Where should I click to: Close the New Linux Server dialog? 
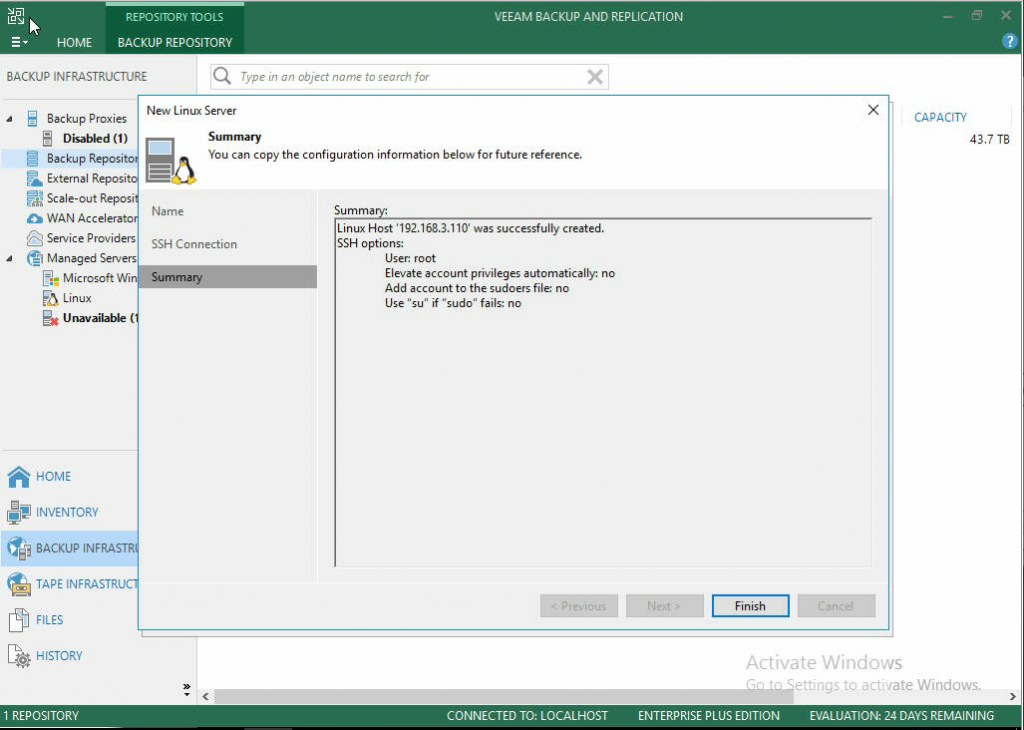pyautogui.click(x=873, y=110)
